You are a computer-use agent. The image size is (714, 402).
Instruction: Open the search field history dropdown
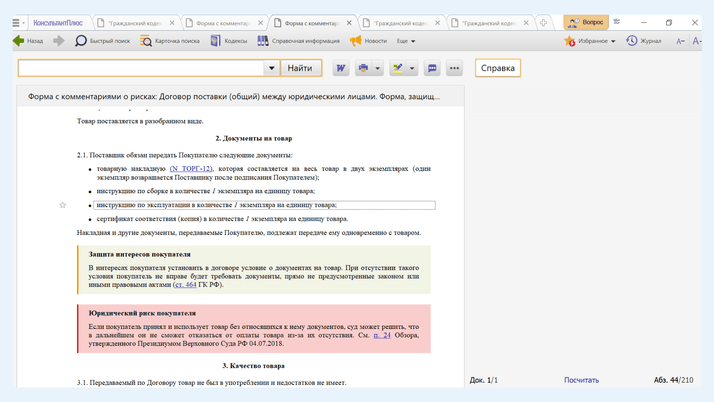(271, 68)
